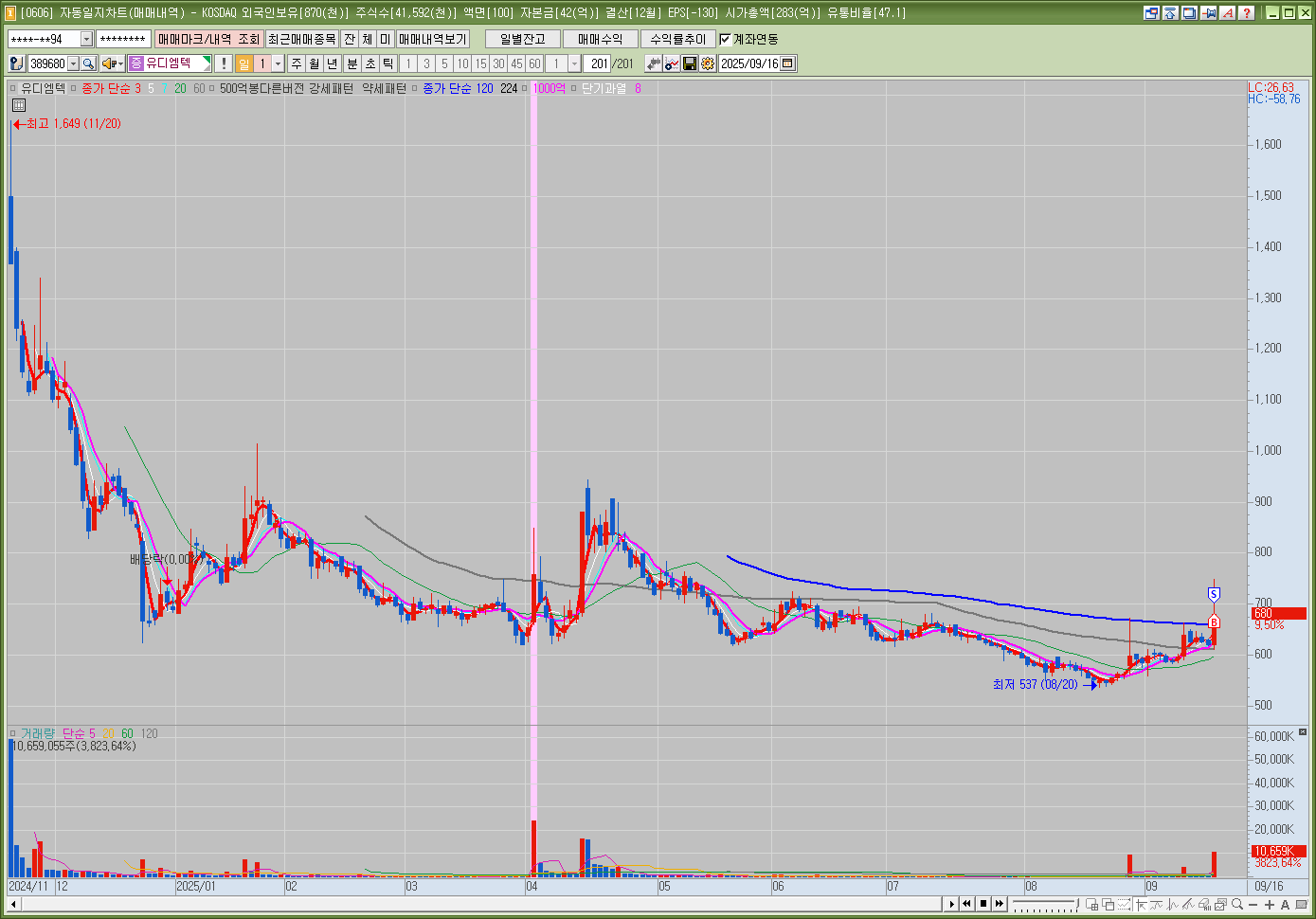1316x919 pixels.
Task: Select the 주 (weekly) period toggle
Action: (x=297, y=63)
